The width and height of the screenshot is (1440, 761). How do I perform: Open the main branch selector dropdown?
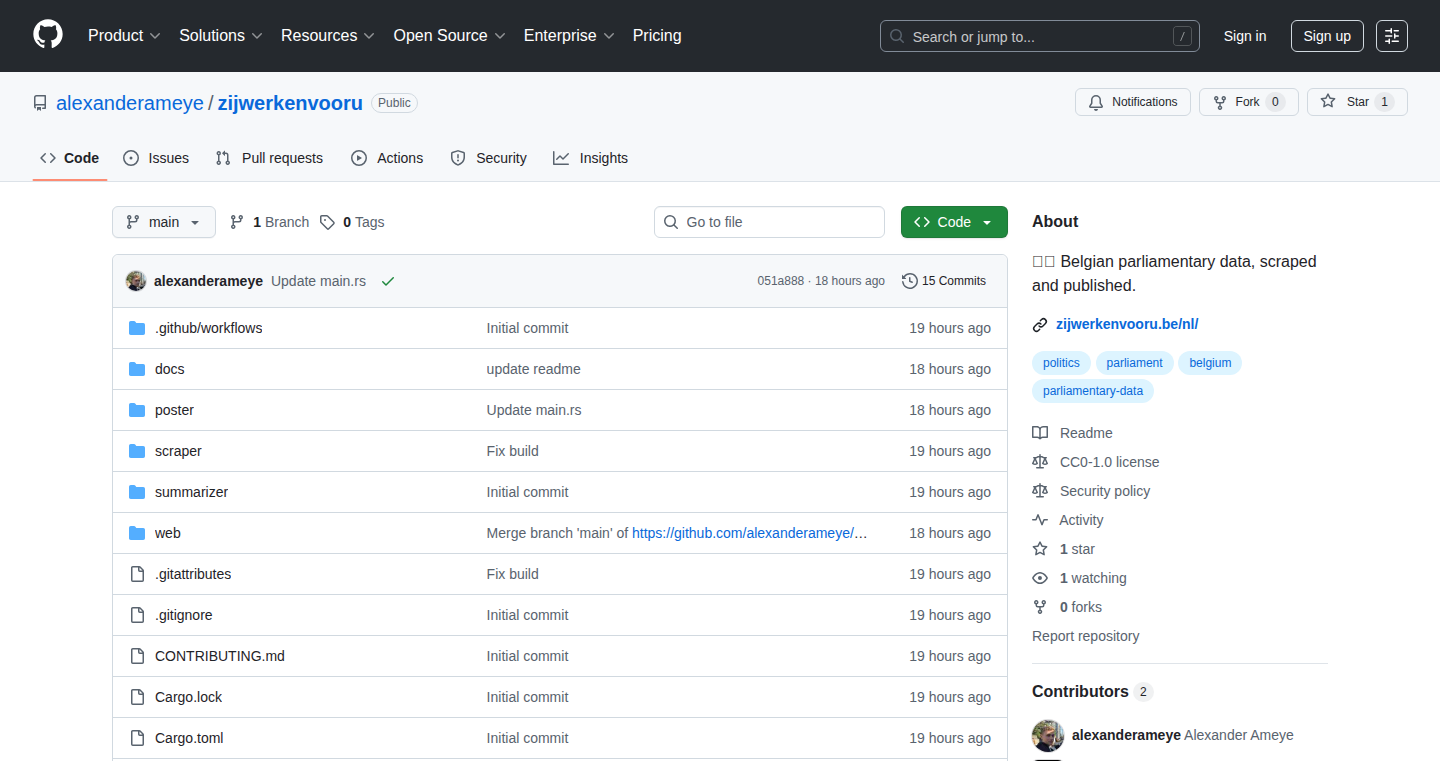coord(164,222)
